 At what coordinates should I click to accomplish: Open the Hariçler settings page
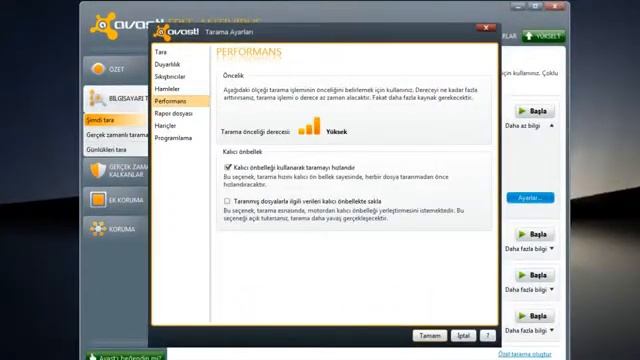pos(165,126)
